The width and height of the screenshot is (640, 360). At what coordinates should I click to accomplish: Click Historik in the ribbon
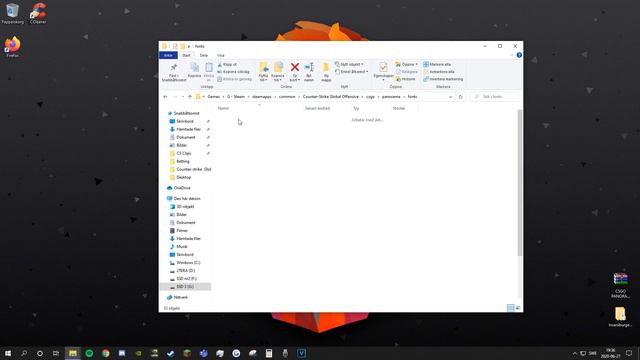405,79
